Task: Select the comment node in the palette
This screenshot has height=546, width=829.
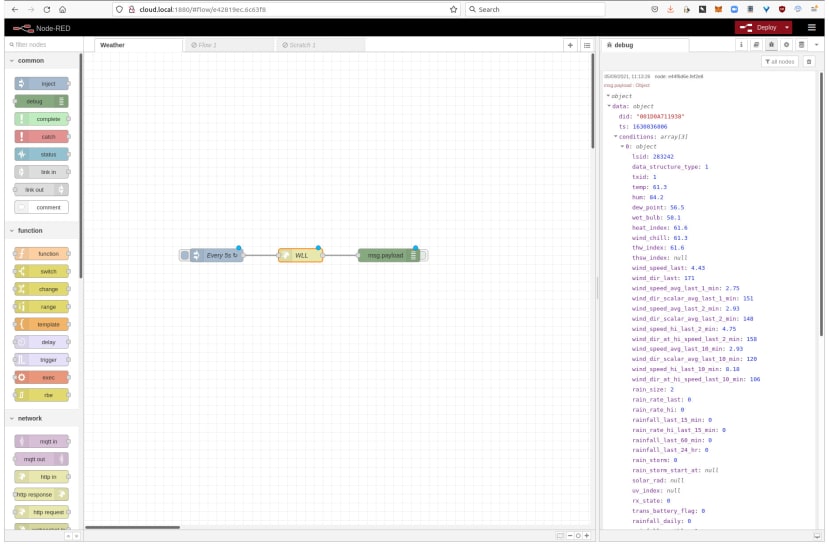Action: (42, 207)
